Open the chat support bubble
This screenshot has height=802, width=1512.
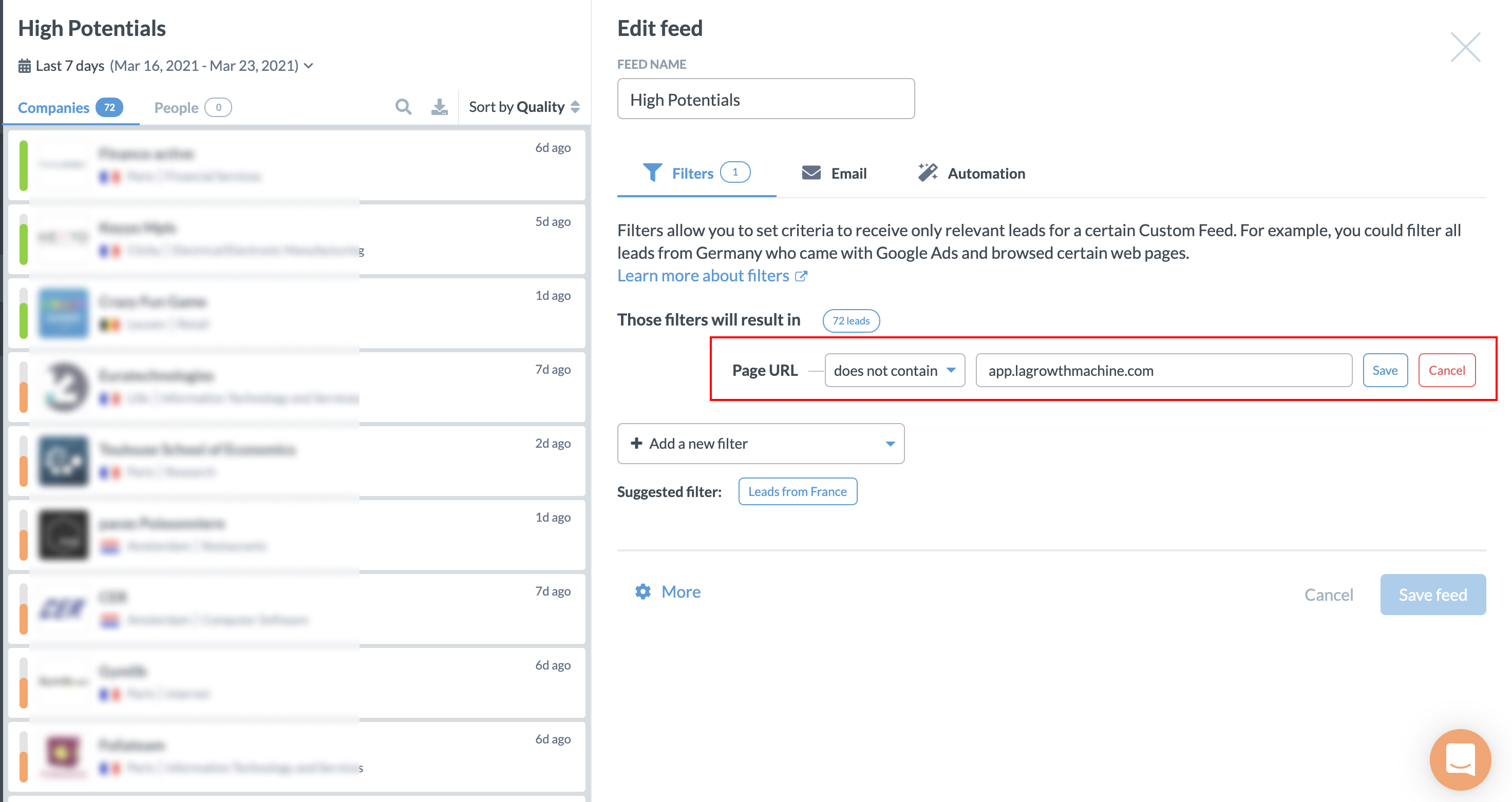(x=1459, y=759)
